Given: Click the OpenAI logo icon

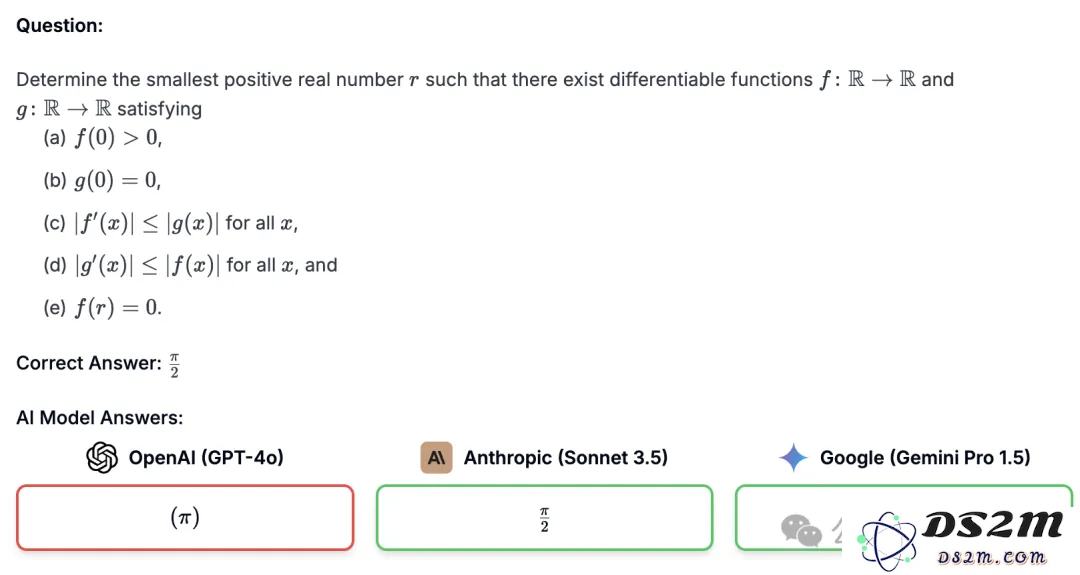Looking at the screenshot, I should click(102, 457).
